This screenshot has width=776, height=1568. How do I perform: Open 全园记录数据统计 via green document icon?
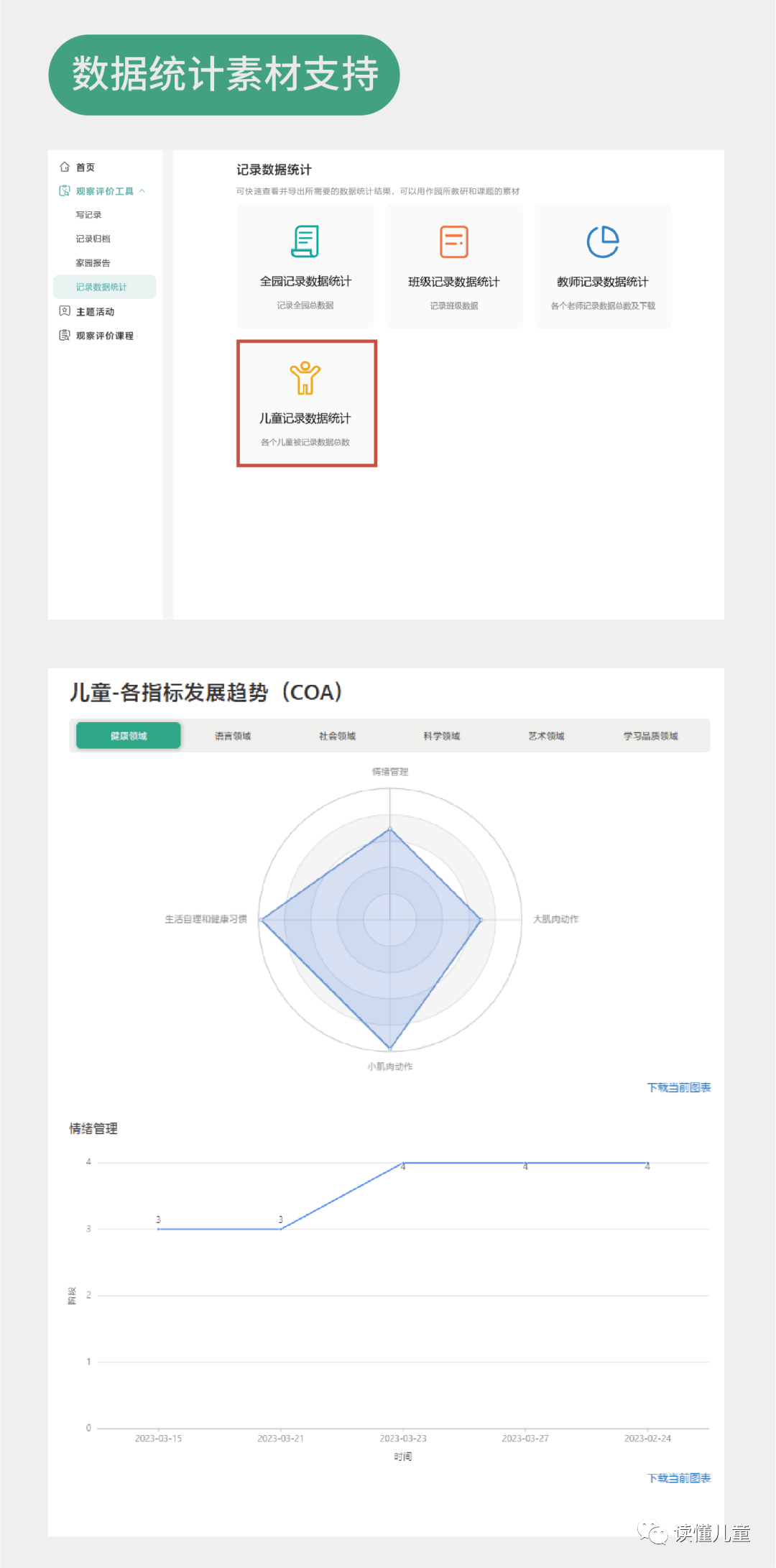click(x=305, y=241)
